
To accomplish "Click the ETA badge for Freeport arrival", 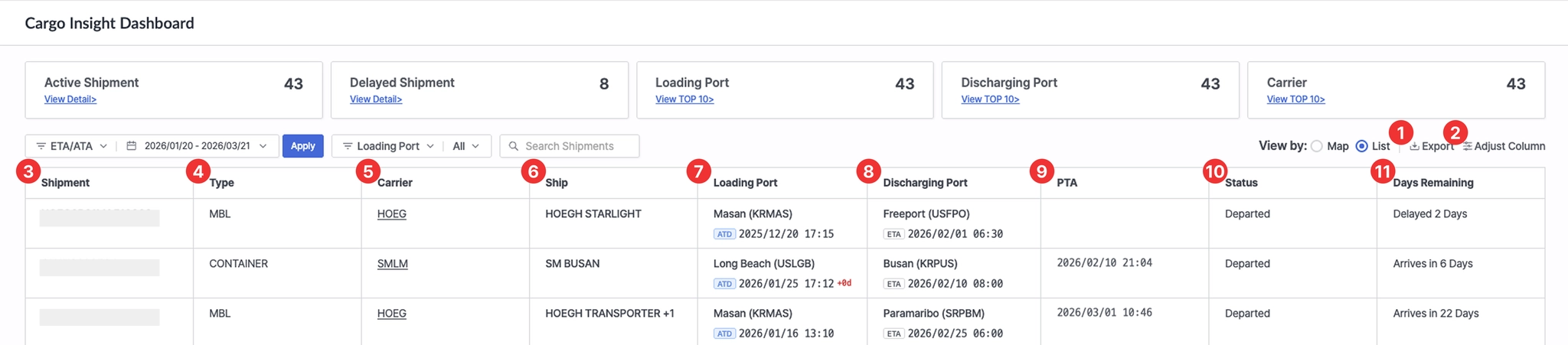I will pos(893,234).
